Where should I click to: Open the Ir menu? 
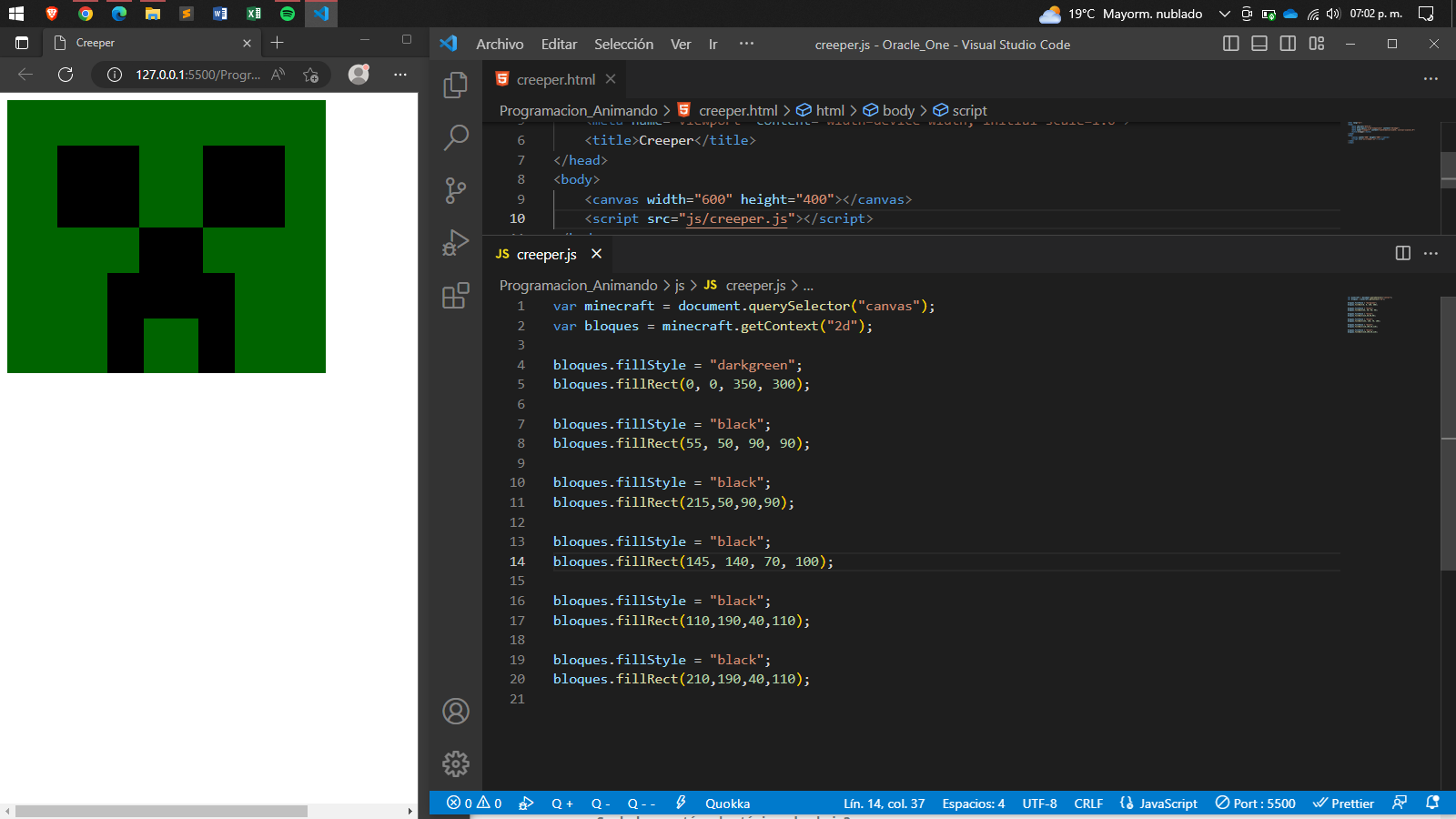click(x=713, y=44)
